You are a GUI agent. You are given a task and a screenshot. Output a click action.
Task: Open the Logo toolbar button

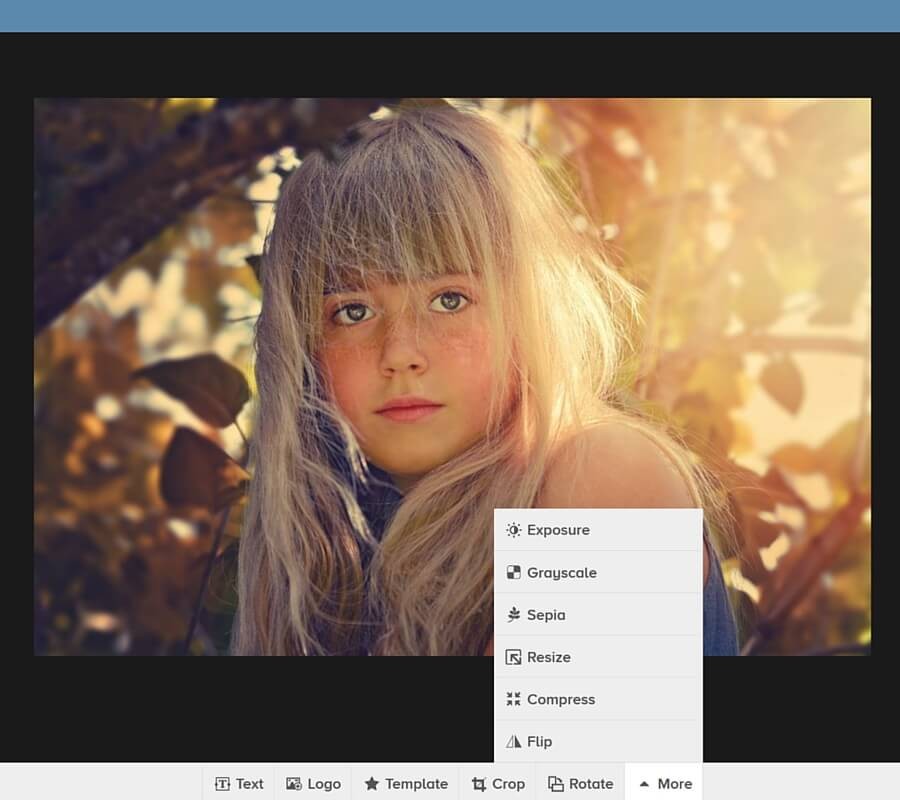click(x=313, y=784)
